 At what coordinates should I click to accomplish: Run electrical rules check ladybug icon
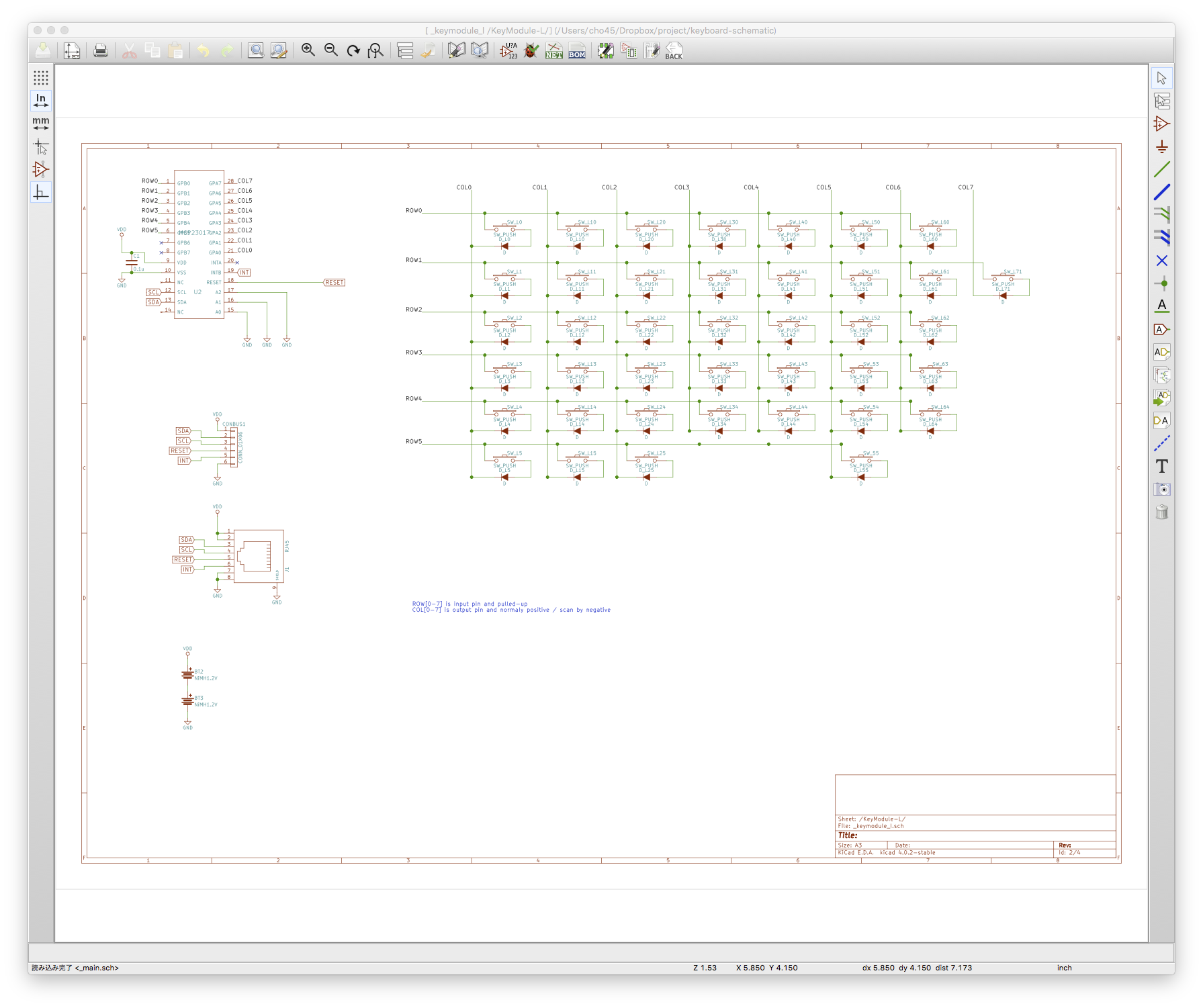point(531,51)
